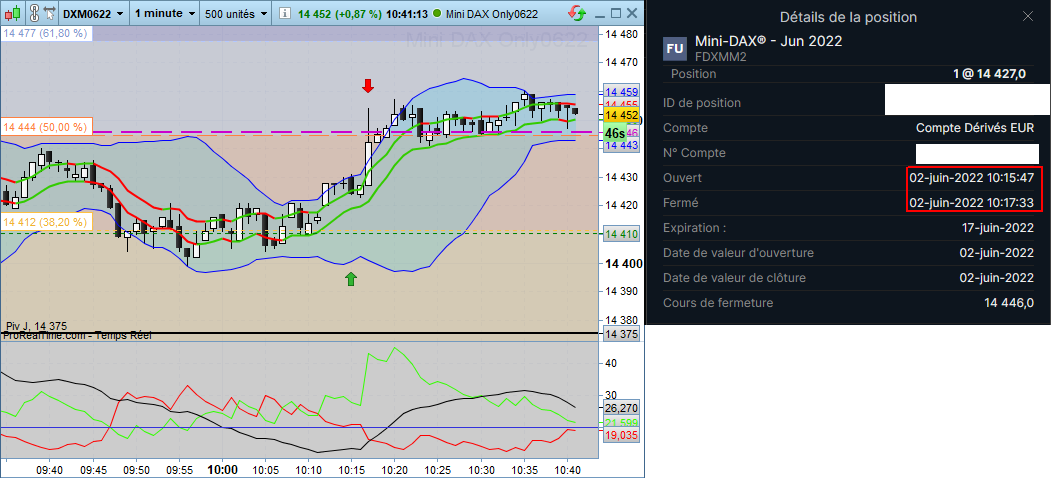The height and width of the screenshot is (478, 1051).
Task: Click the FU instrument badge icon
Action: tap(674, 49)
